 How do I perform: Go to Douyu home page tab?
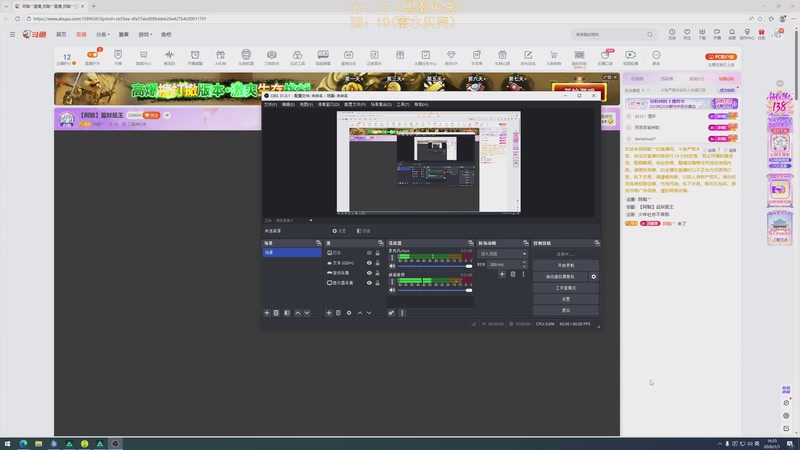(61, 35)
